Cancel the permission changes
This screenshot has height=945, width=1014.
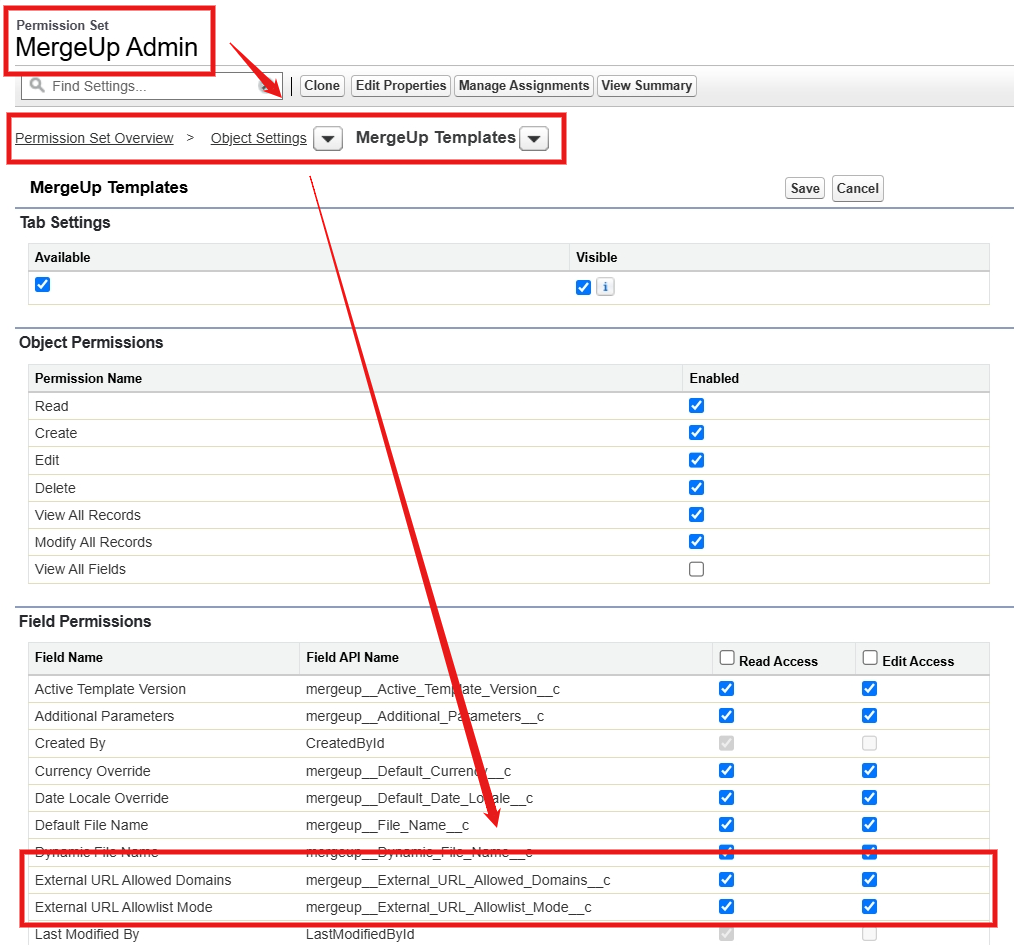click(858, 188)
